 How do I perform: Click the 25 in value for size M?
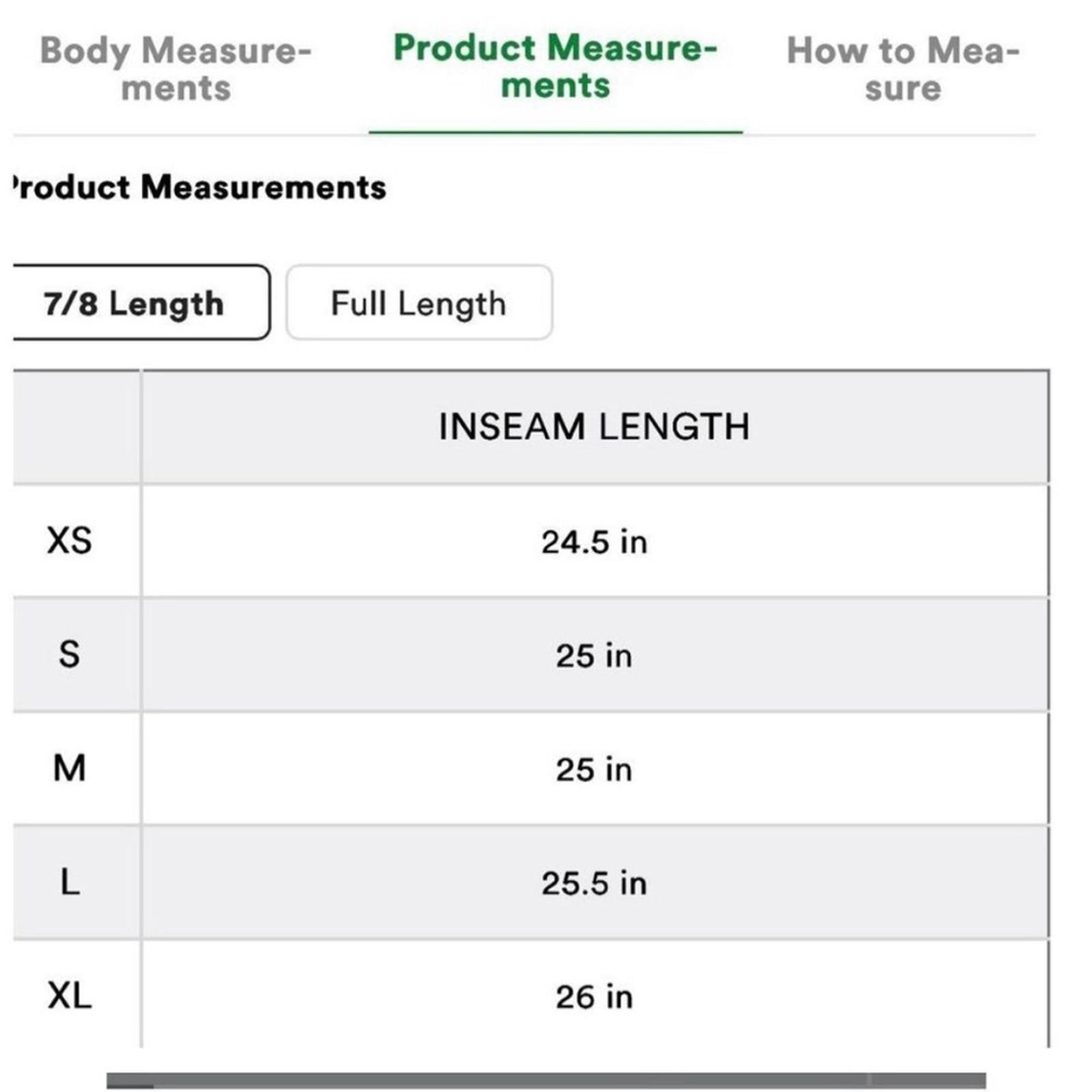(594, 770)
